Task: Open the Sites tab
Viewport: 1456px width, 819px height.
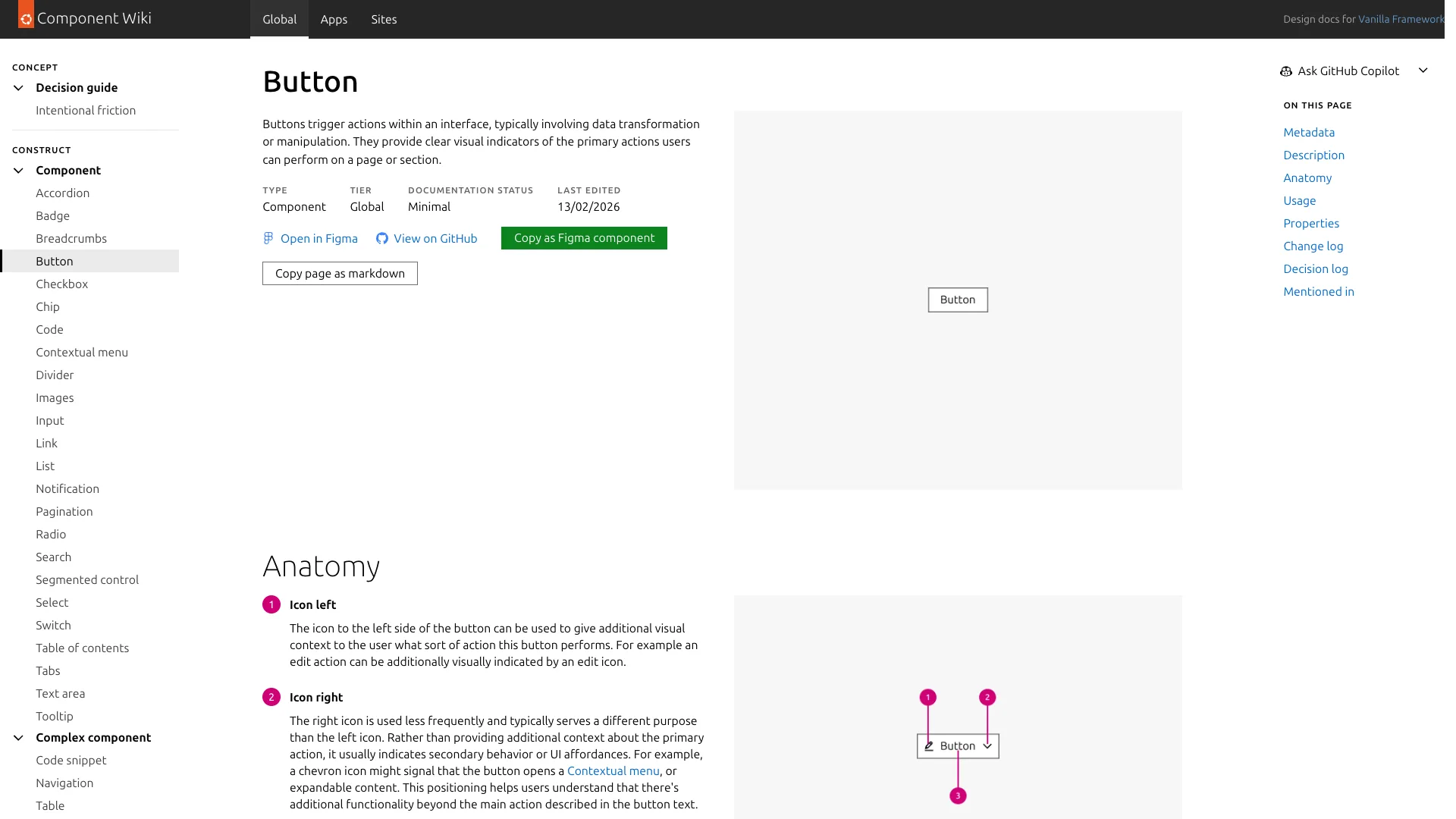Action: pyautogui.click(x=384, y=19)
